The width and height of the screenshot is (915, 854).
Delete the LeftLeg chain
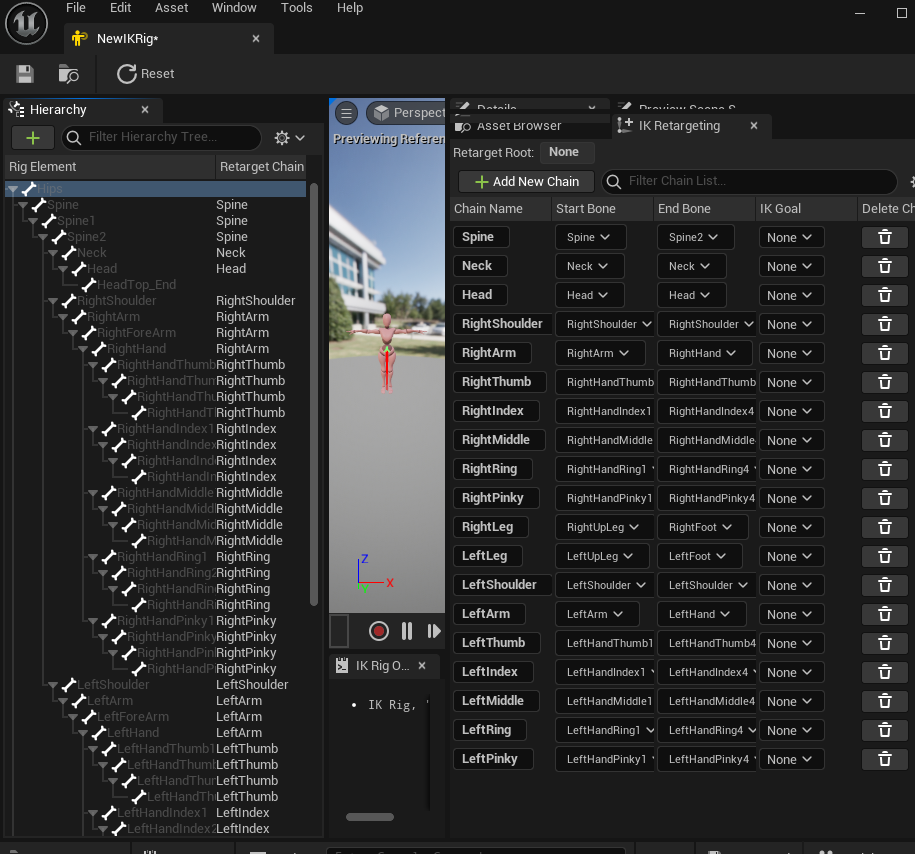pyautogui.click(x=885, y=556)
